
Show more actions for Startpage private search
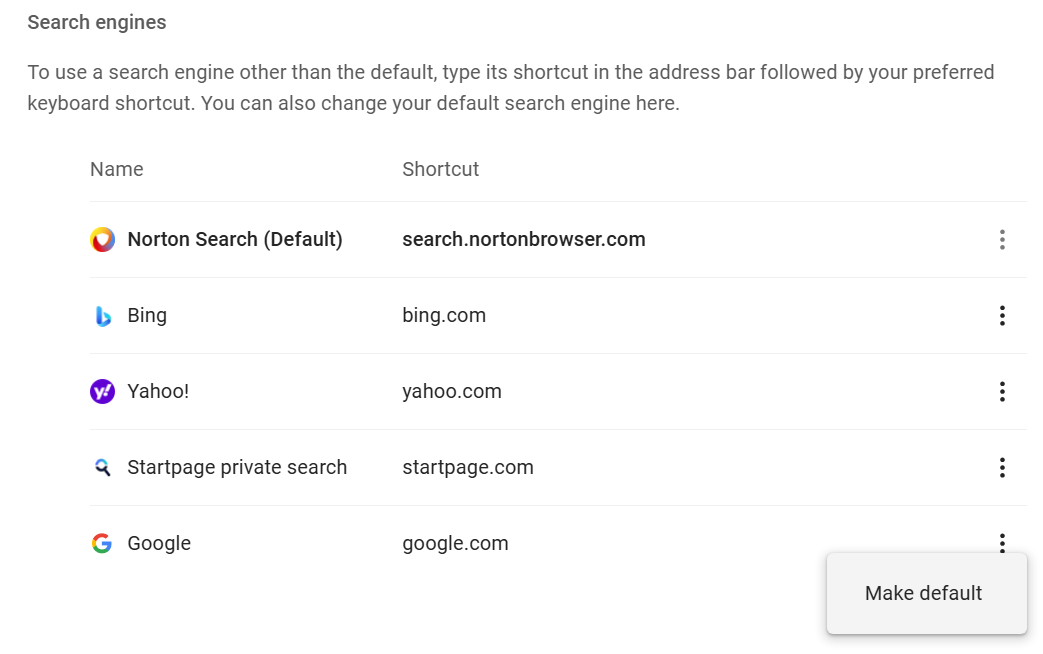click(1002, 468)
